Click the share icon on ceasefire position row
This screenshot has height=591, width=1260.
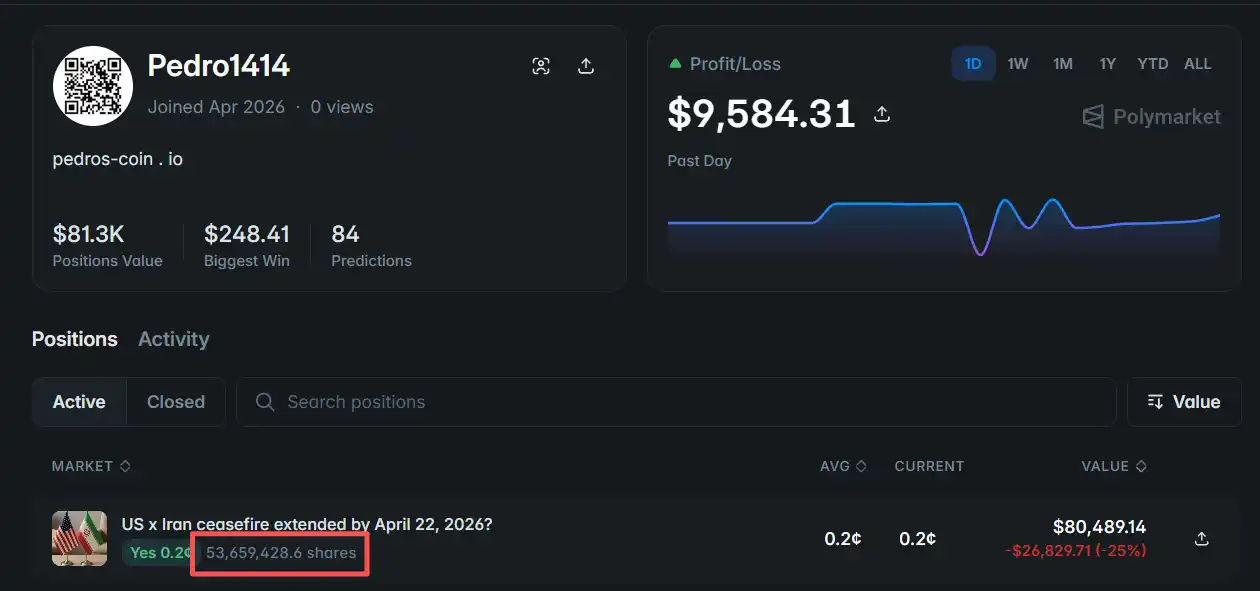coord(1202,539)
